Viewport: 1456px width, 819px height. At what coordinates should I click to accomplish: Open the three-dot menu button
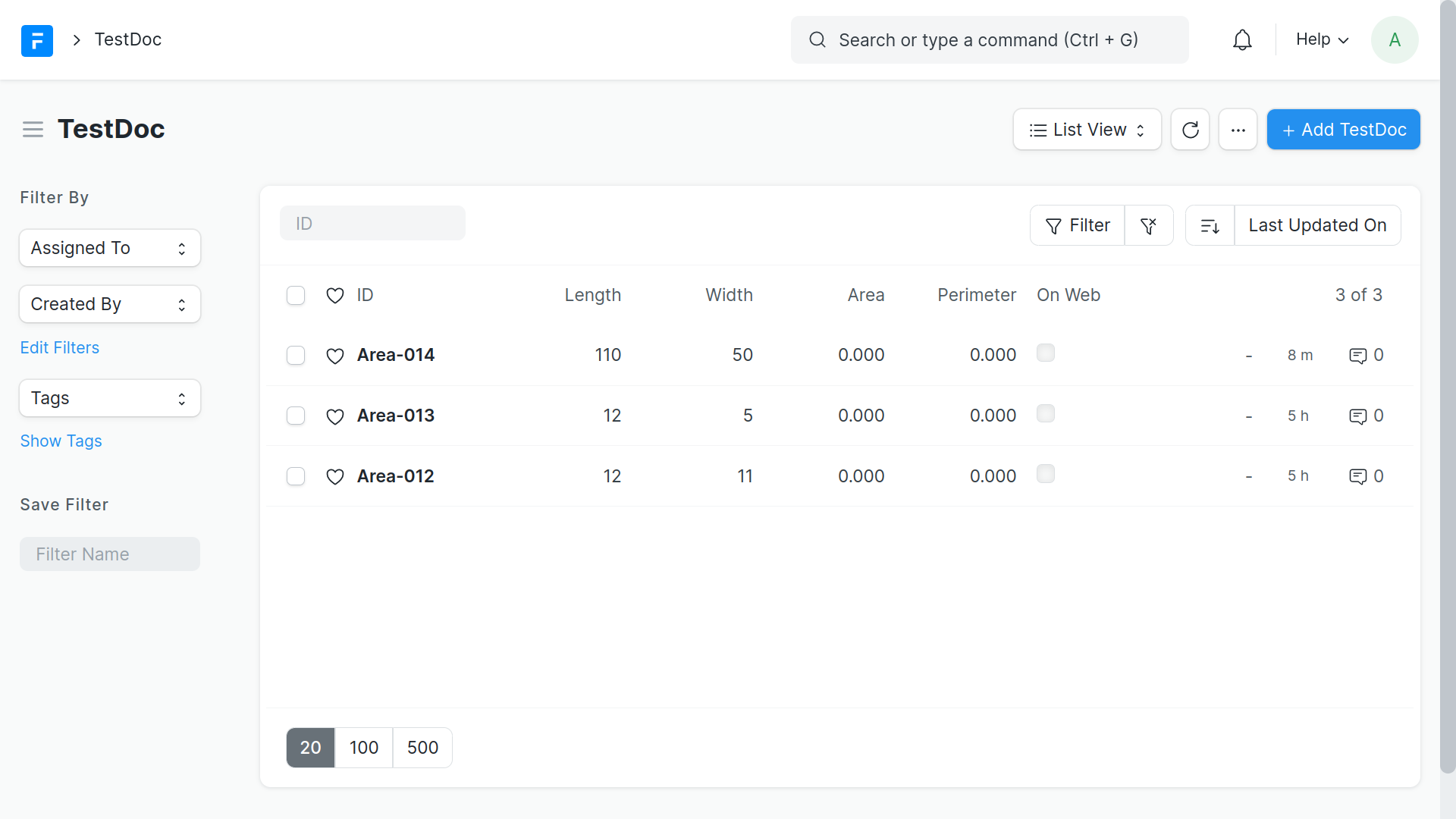pos(1238,130)
